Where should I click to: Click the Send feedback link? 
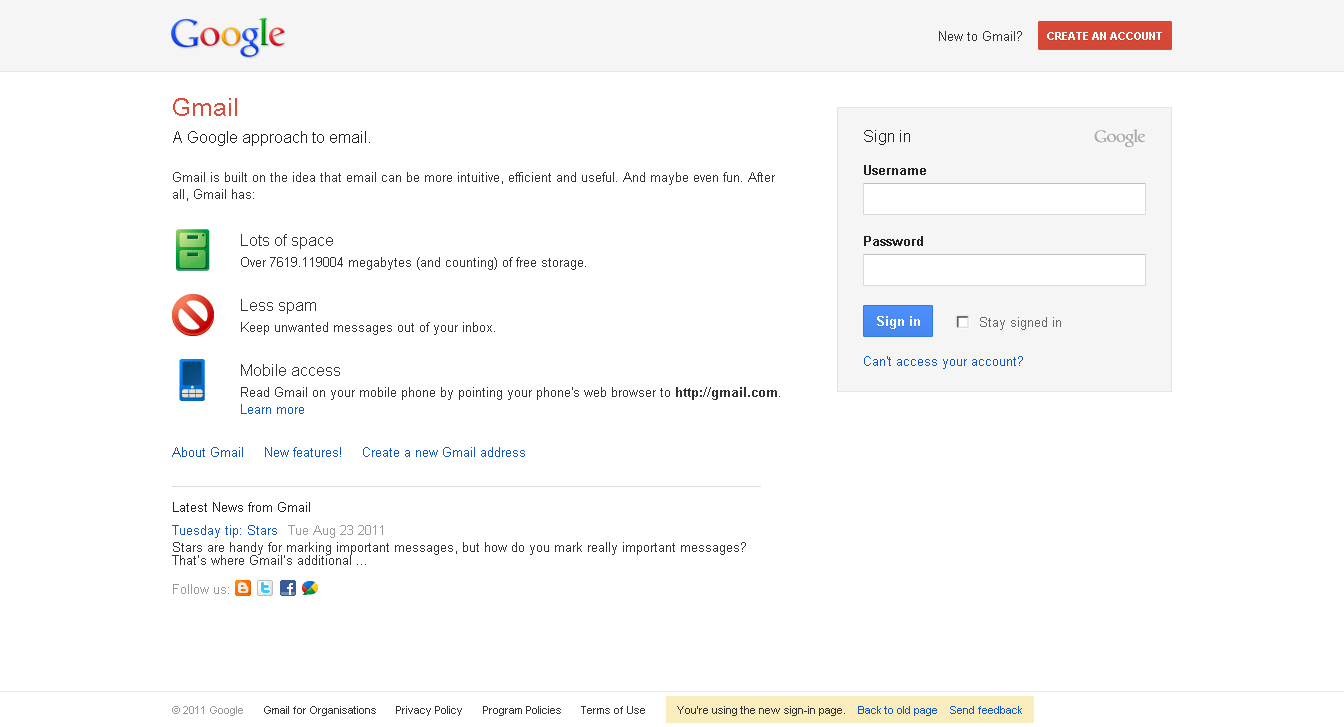(x=986, y=711)
